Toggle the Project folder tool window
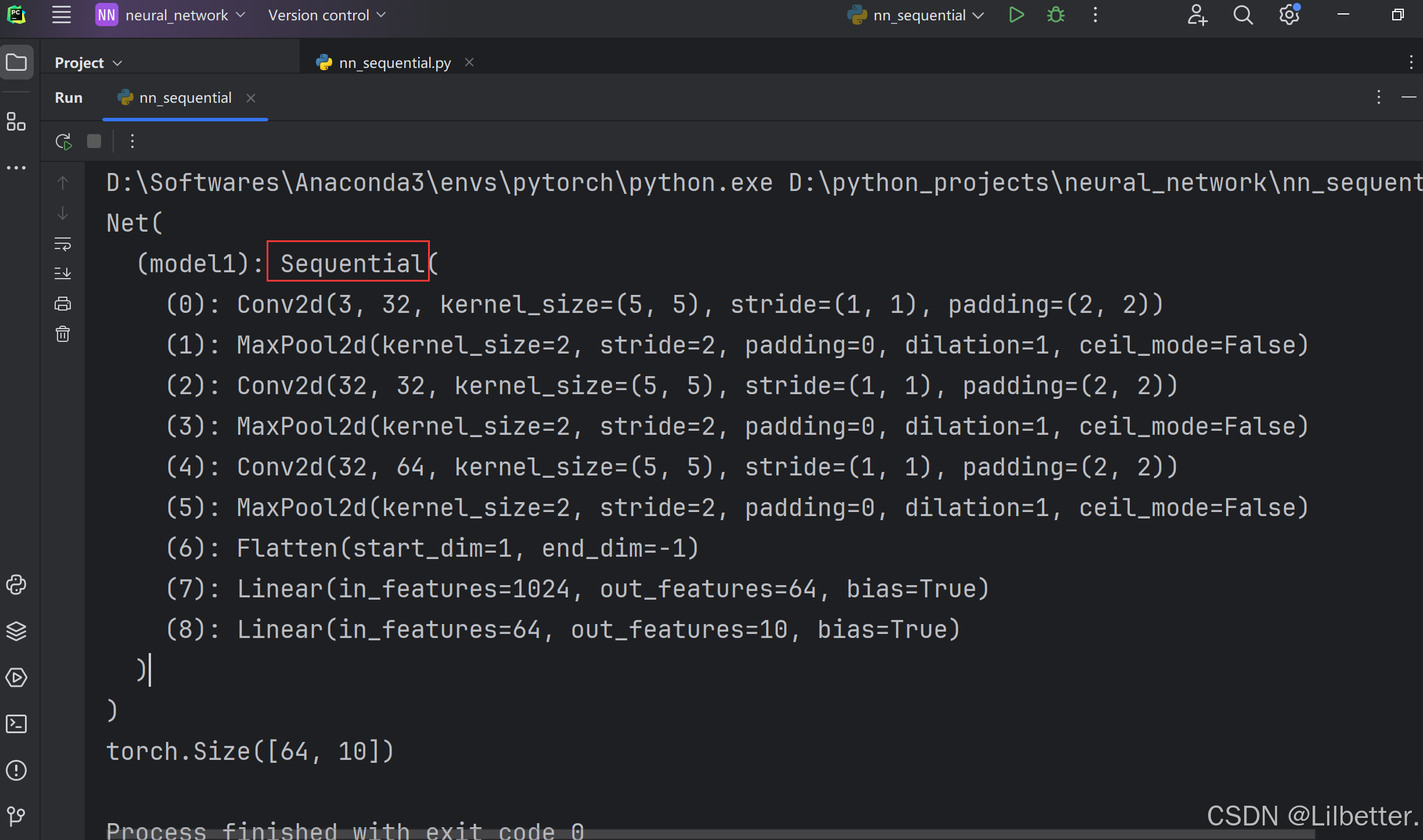The height and width of the screenshot is (840, 1423). click(x=16, y=62)
